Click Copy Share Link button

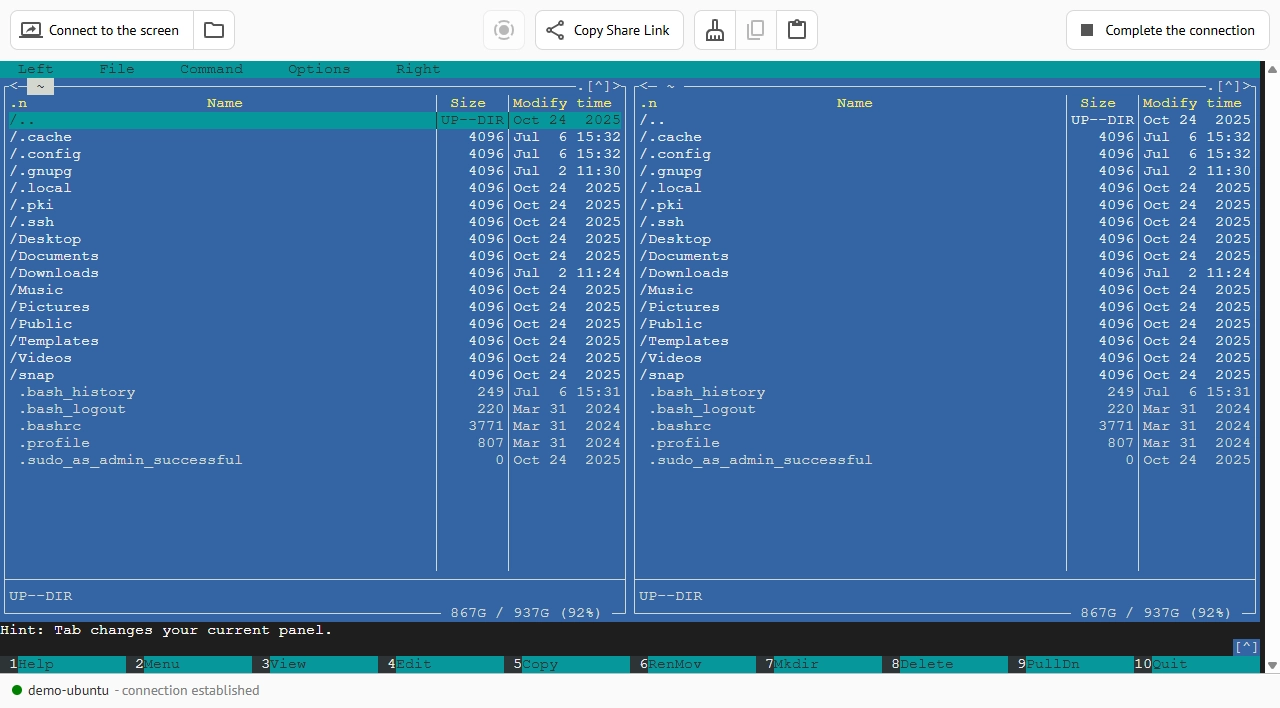[609, 30]
